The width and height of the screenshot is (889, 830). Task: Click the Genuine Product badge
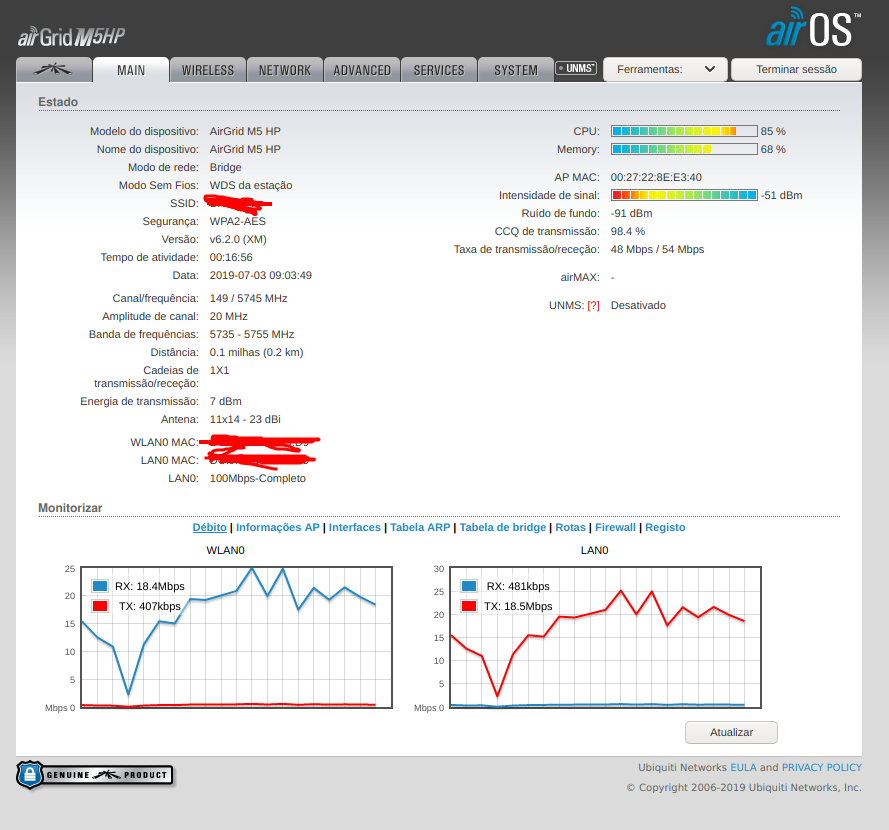(x=95, y=775)
